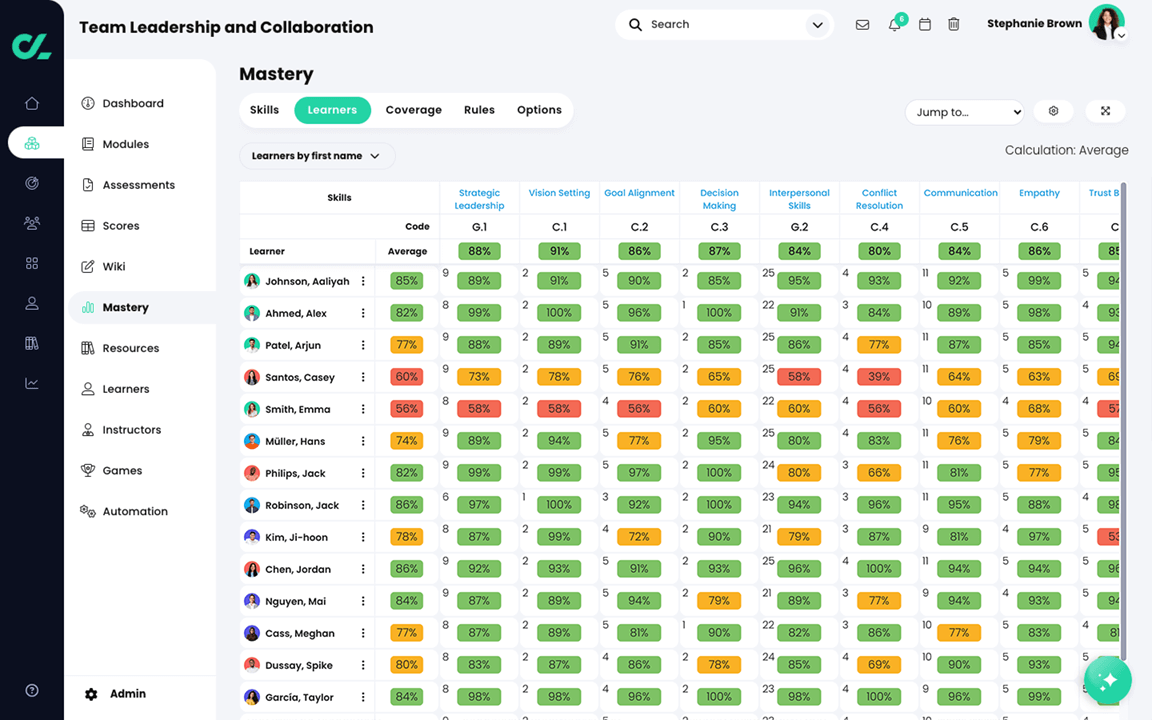This screenshot has width=1152, height=720.
Task: Open the Jump to dropdown
Action: (x=965, y=112)
